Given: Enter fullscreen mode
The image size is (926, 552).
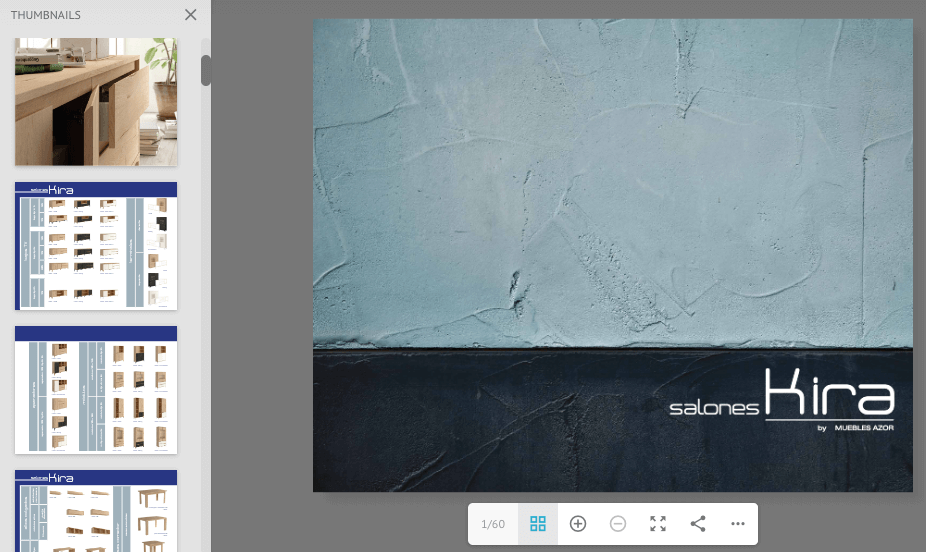Looking at the screenshot, I should click(x=658, y=524).
